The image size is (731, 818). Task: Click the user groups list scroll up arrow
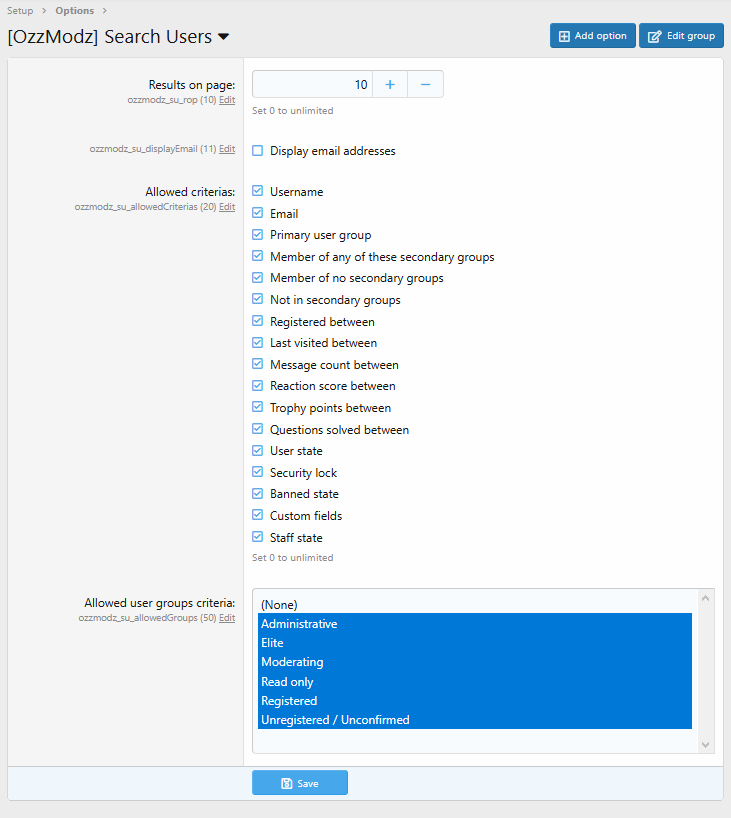pyautogui.click(x=705, y=598)
